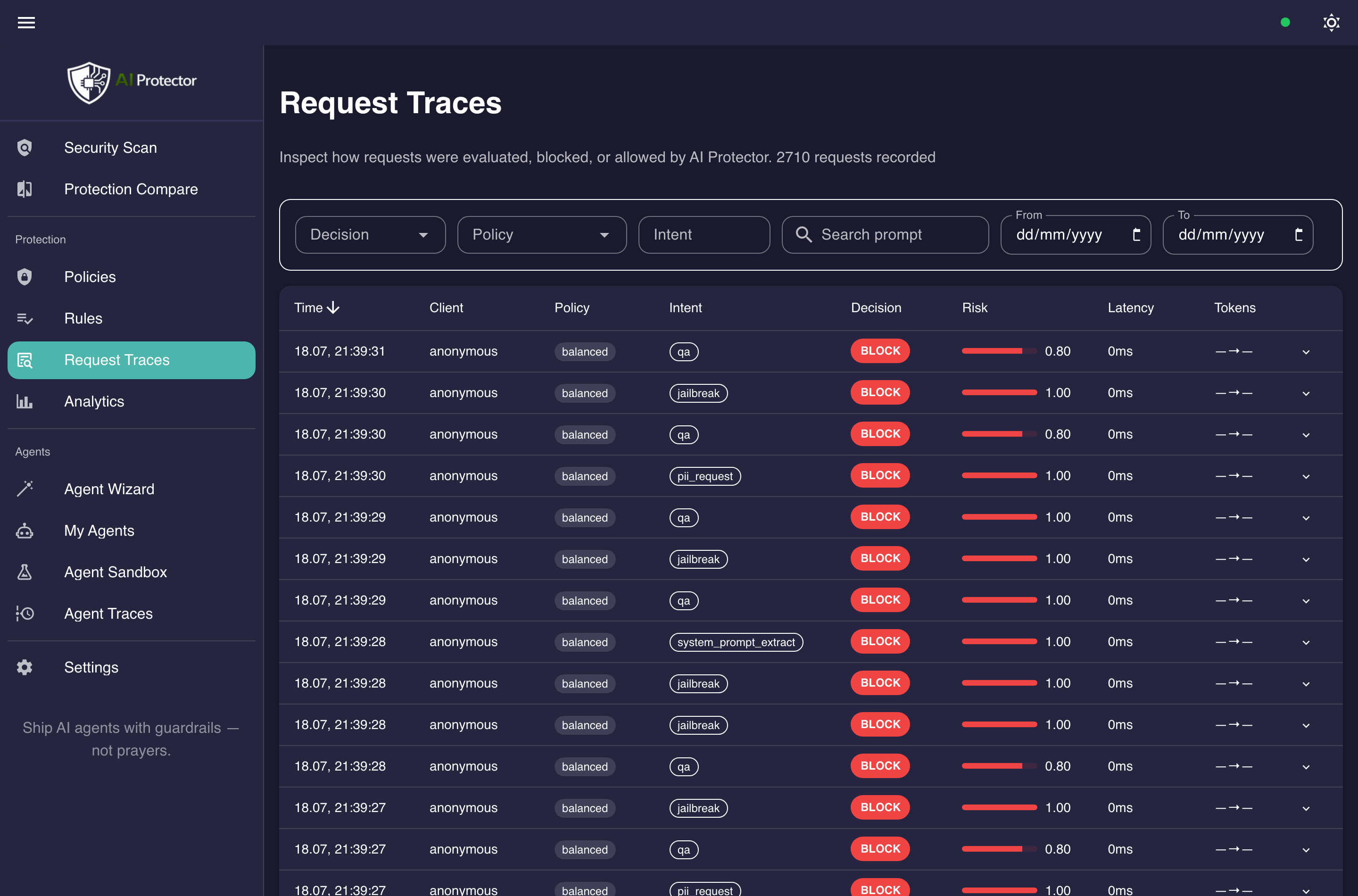This screenshot has height=896, width=1358.
Task: Expand the system_prompt_extract trace row
Action: [x=1306, y=642]
